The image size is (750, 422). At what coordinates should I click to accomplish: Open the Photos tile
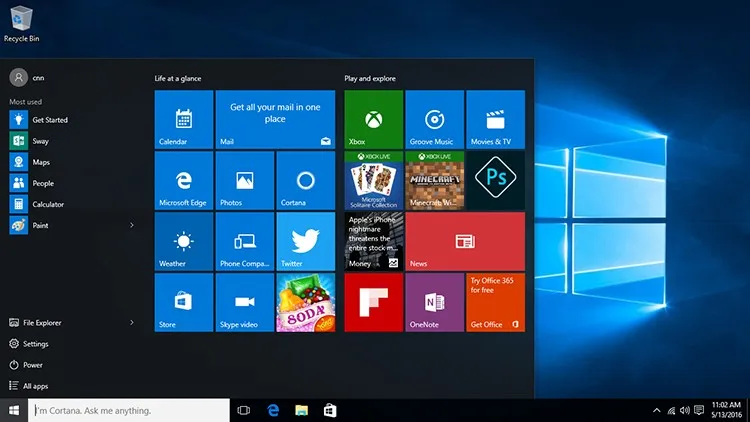coord(244,180)
